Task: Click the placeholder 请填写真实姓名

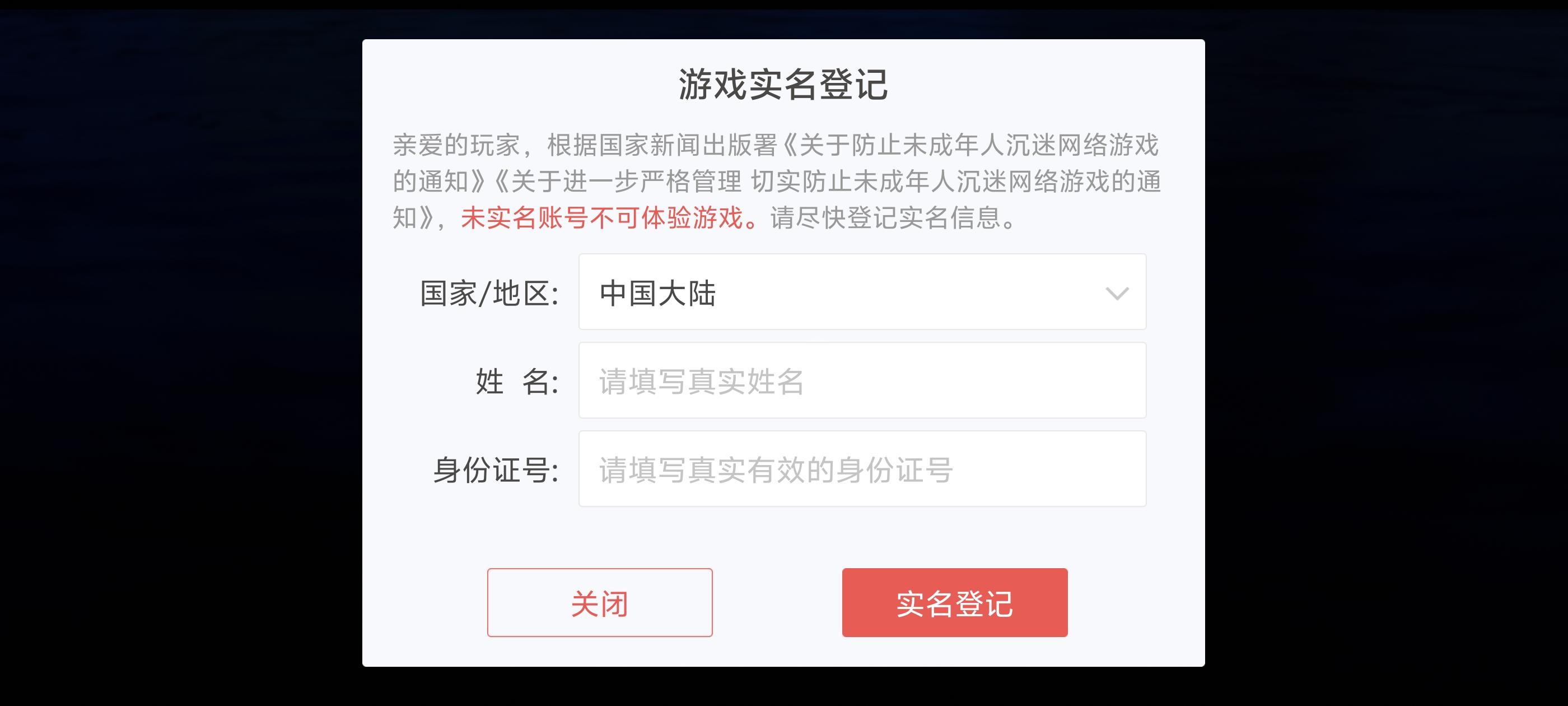Action: click(701, 382)
